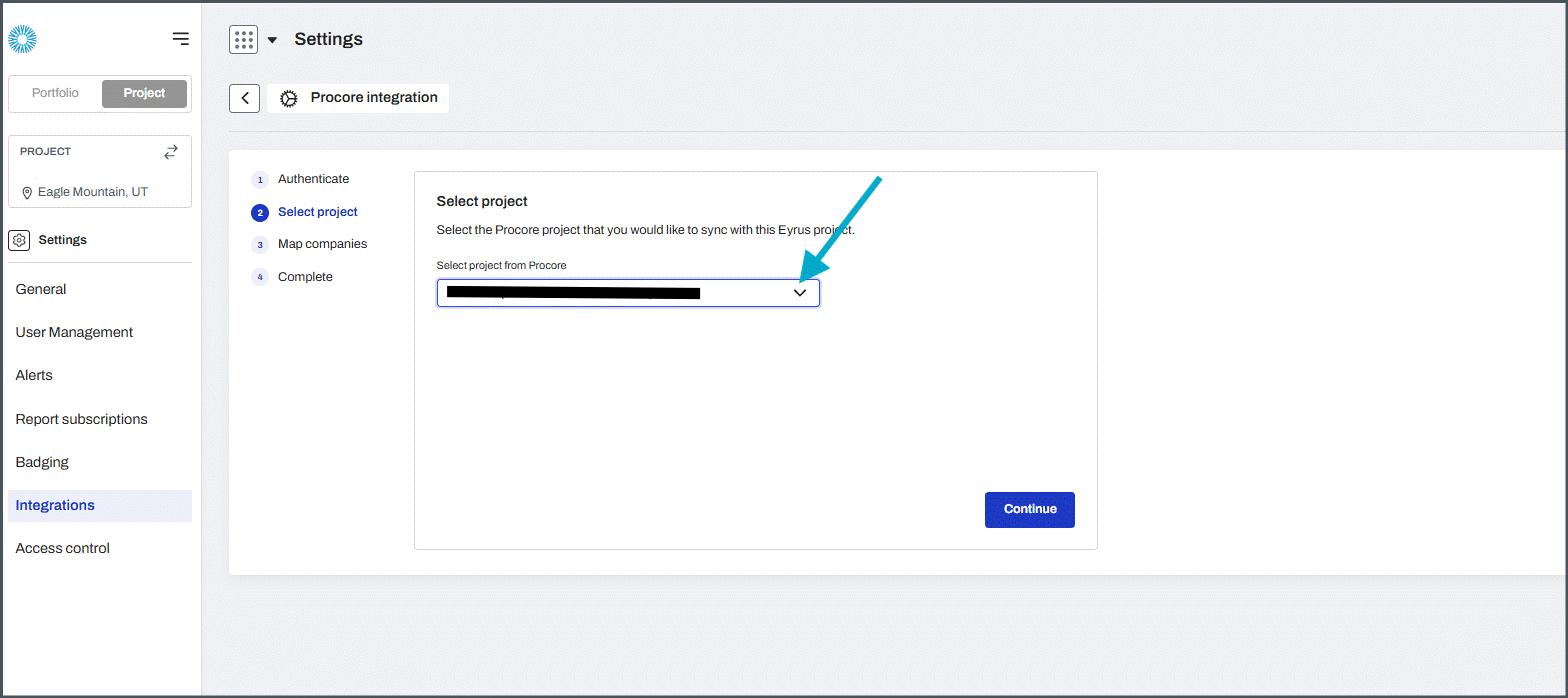Image resolution: width=1568 pixels, height=698 pixels.
Task: Go to step 3 Map companies
Action: point(310,244)
